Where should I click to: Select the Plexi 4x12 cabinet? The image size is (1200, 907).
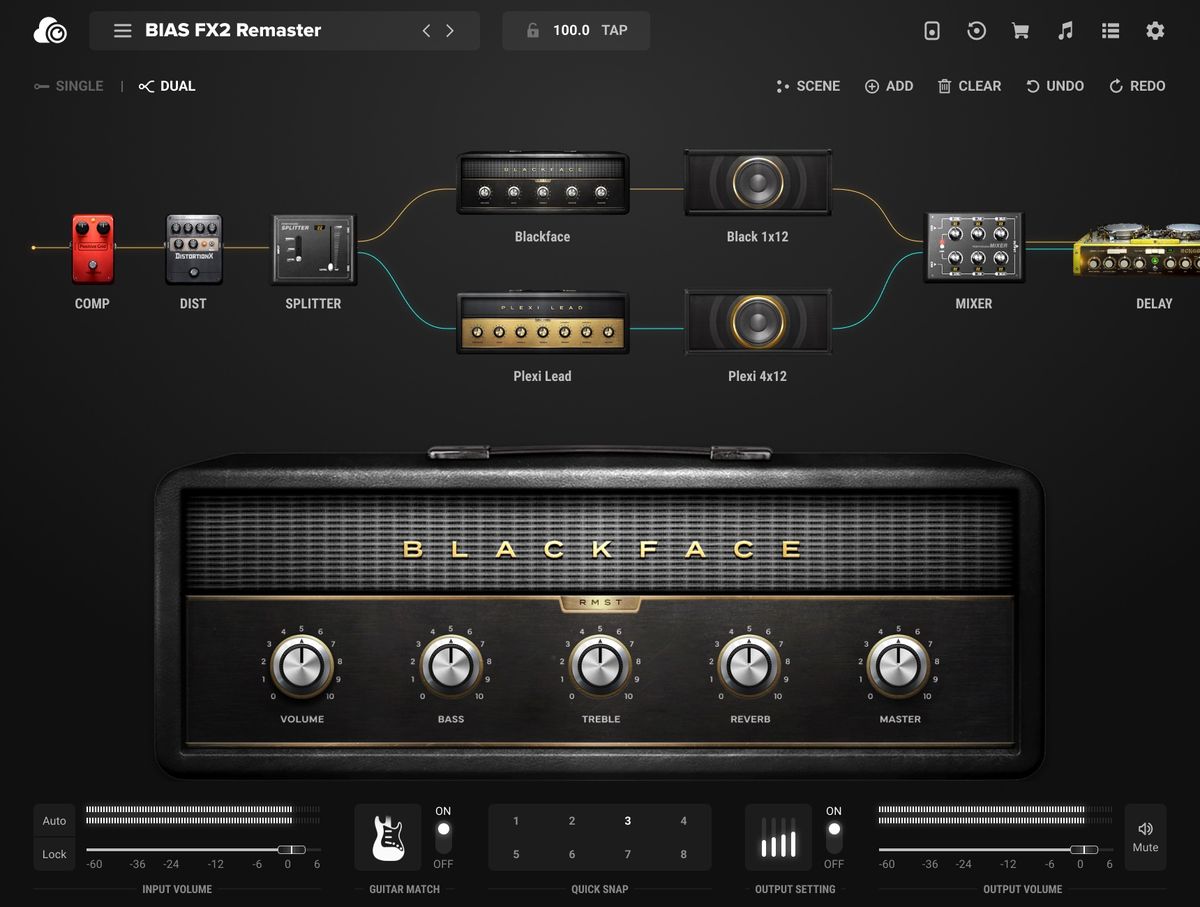758,322
